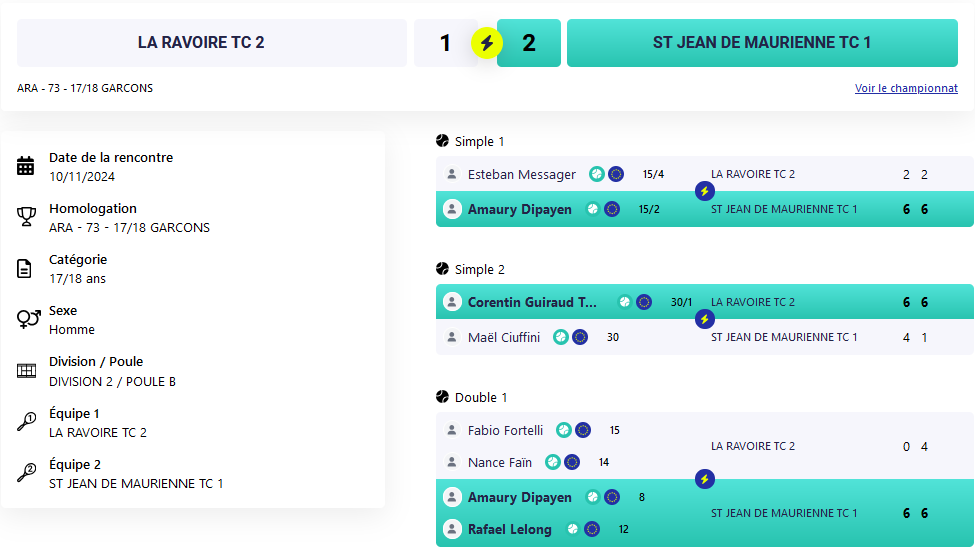Click the Division / Poule grid icon

coord(26,371)
